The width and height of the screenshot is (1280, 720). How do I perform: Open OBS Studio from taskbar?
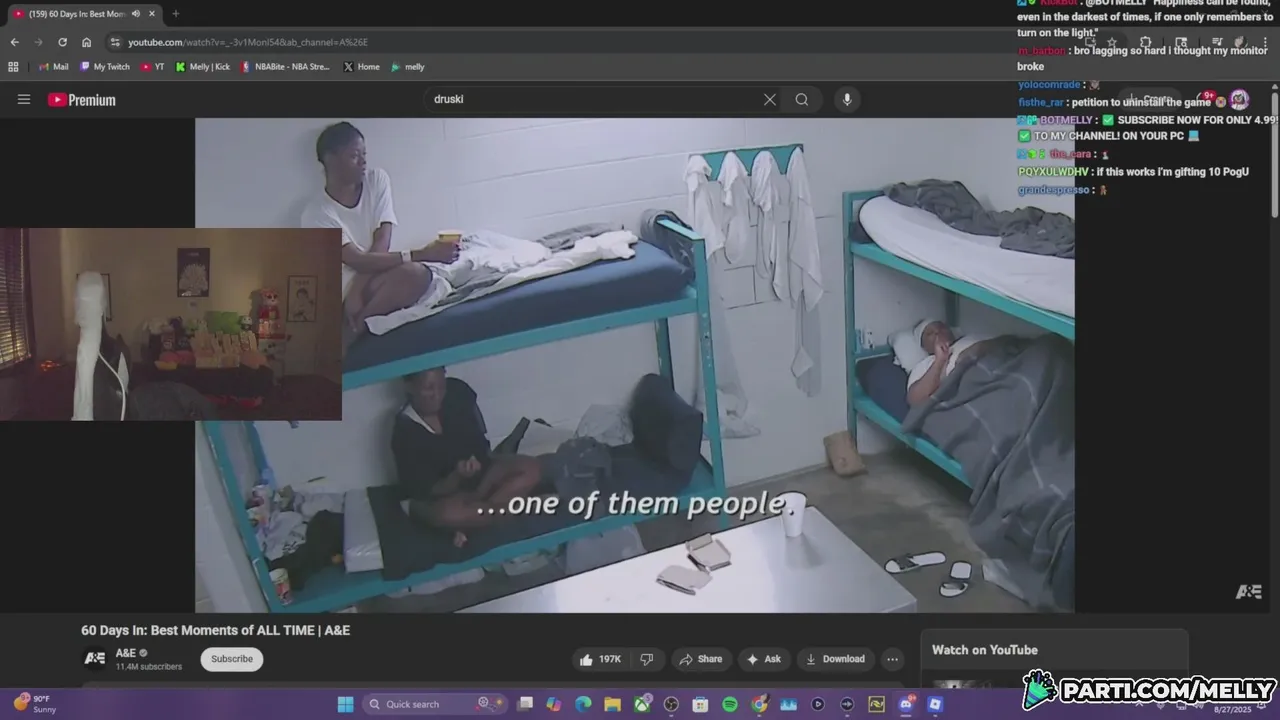[671, 704]
